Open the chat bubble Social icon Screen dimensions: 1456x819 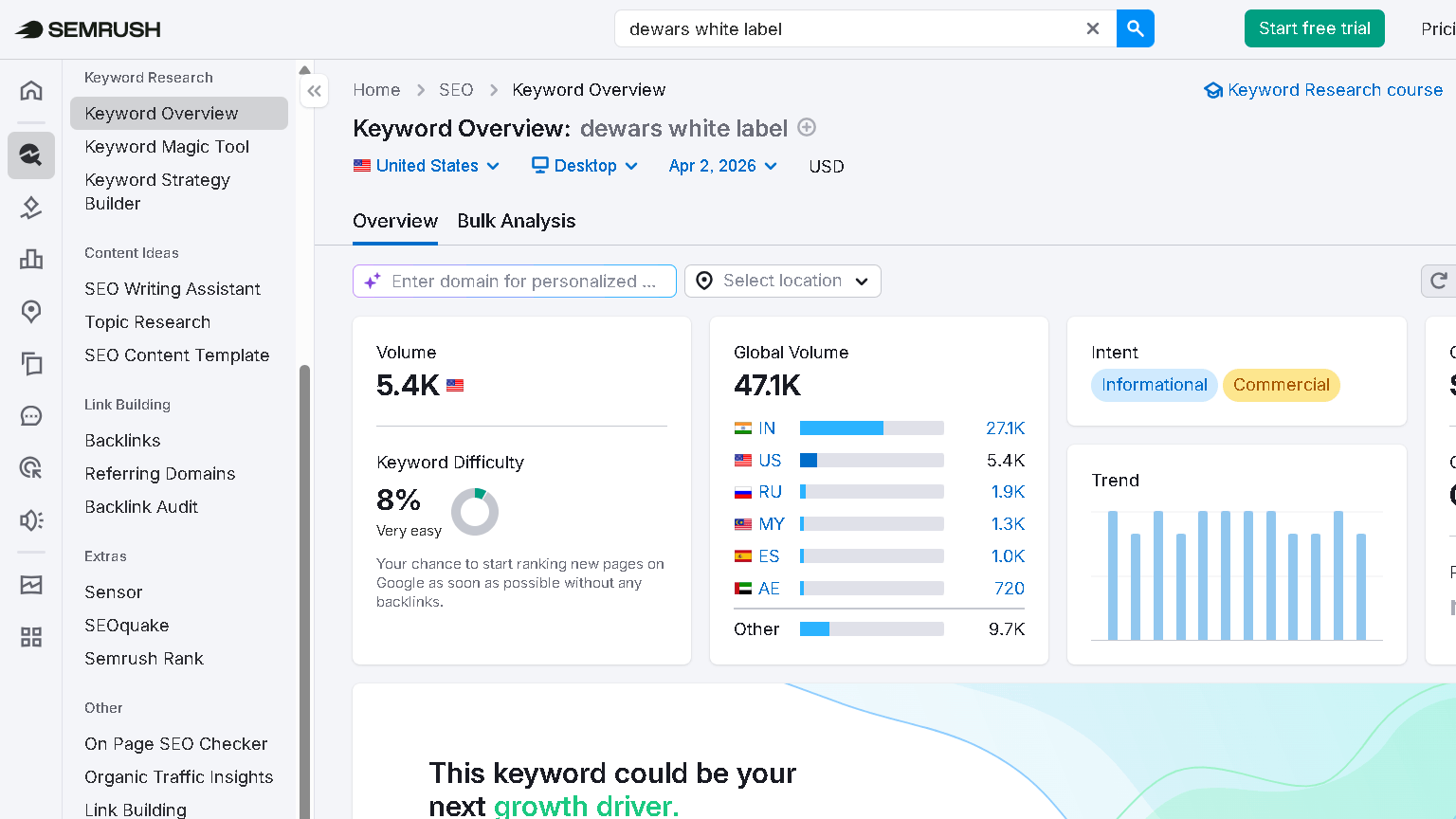pyautogui.click(x=30, y=415)
